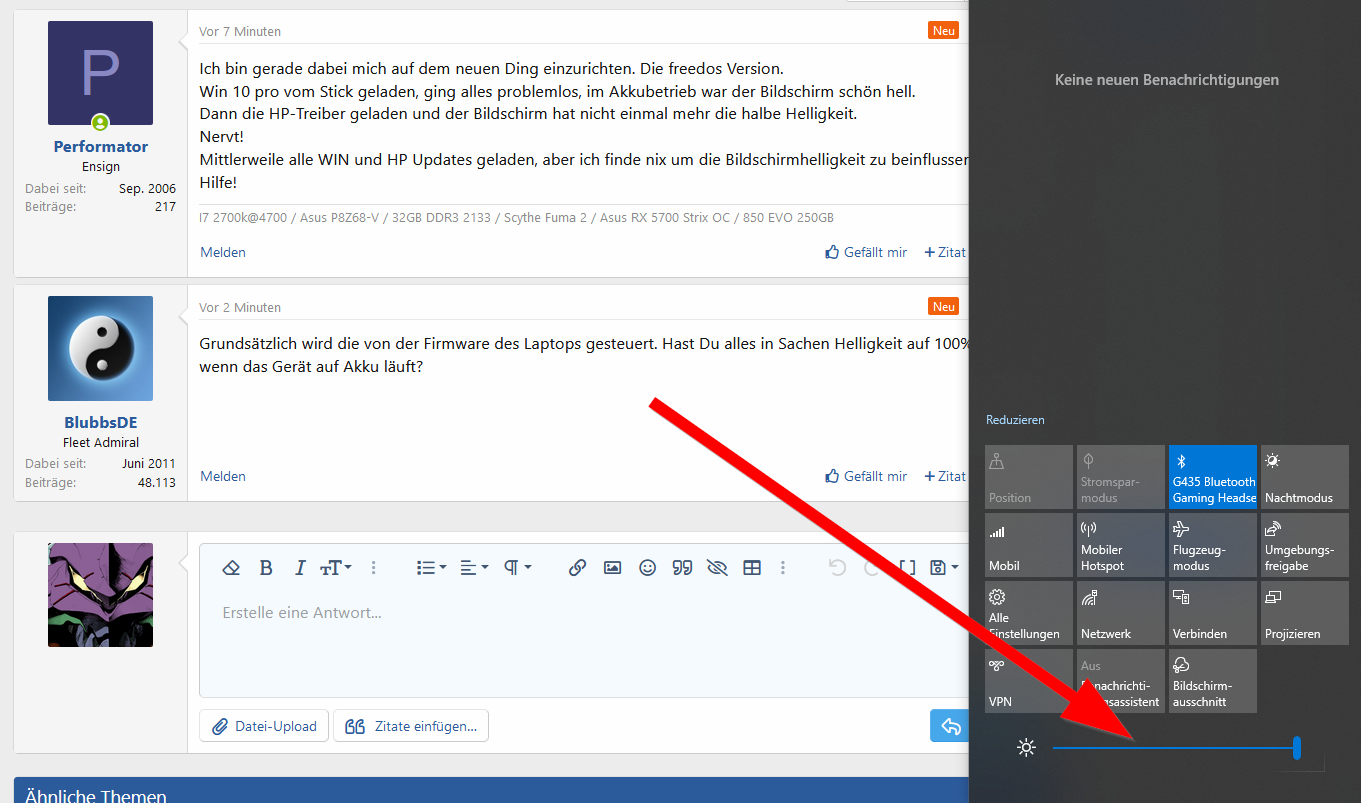The image size is (1361, 803).
Task: Apply bold formatting in reply editor
Action: [266, 567]
